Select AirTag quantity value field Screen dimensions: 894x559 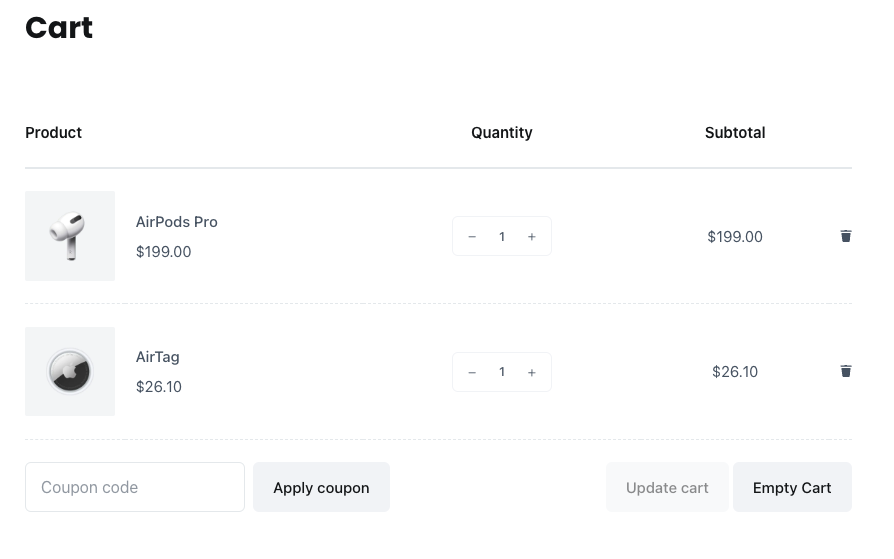[502, 372]
